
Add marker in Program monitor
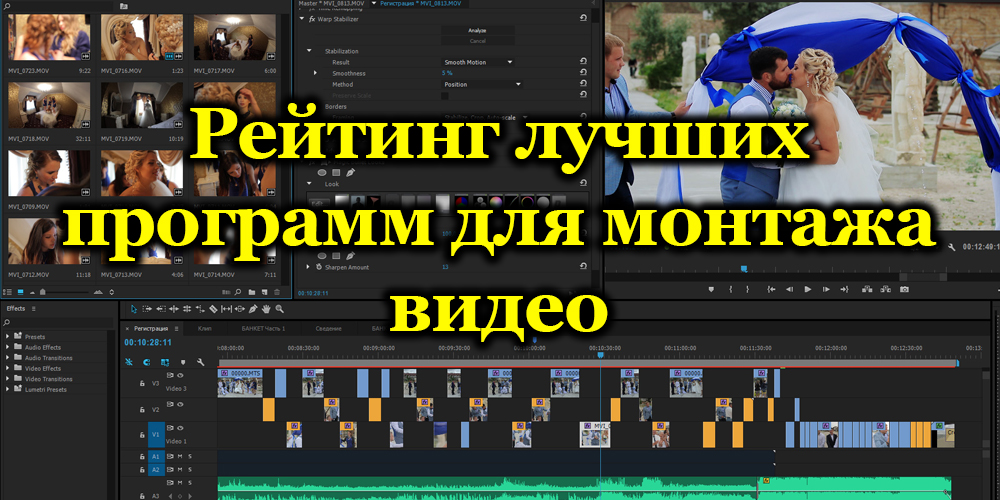pyautogui.click(x=712, y=289)
